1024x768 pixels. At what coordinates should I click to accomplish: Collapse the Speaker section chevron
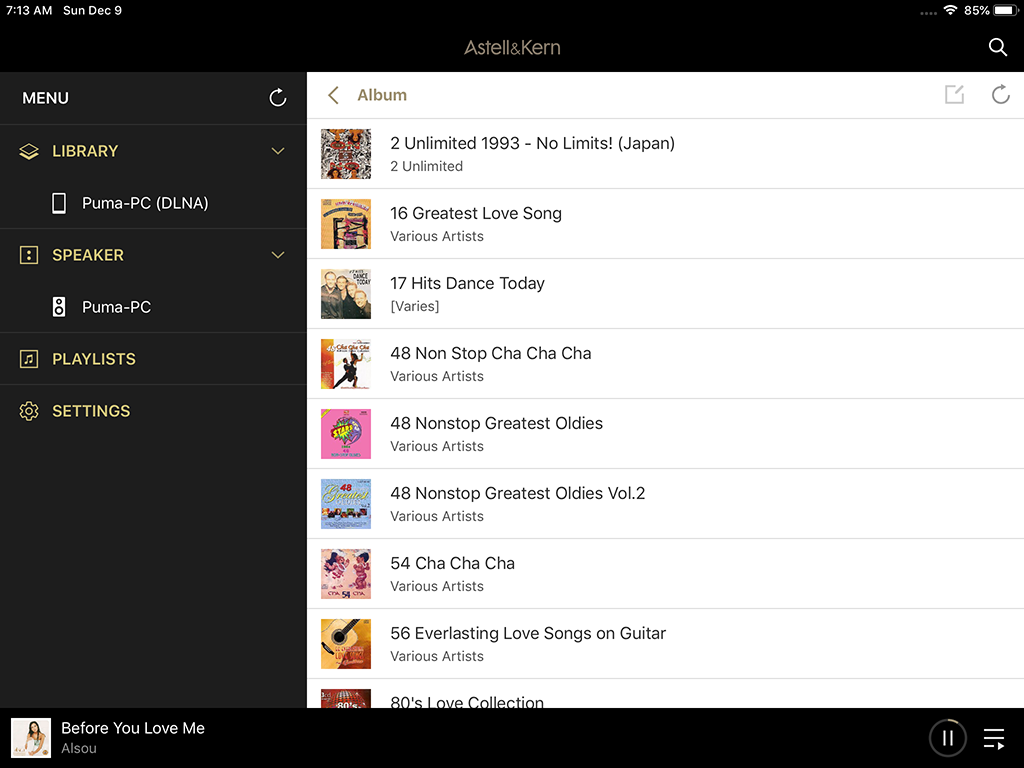tap(278, 255)
